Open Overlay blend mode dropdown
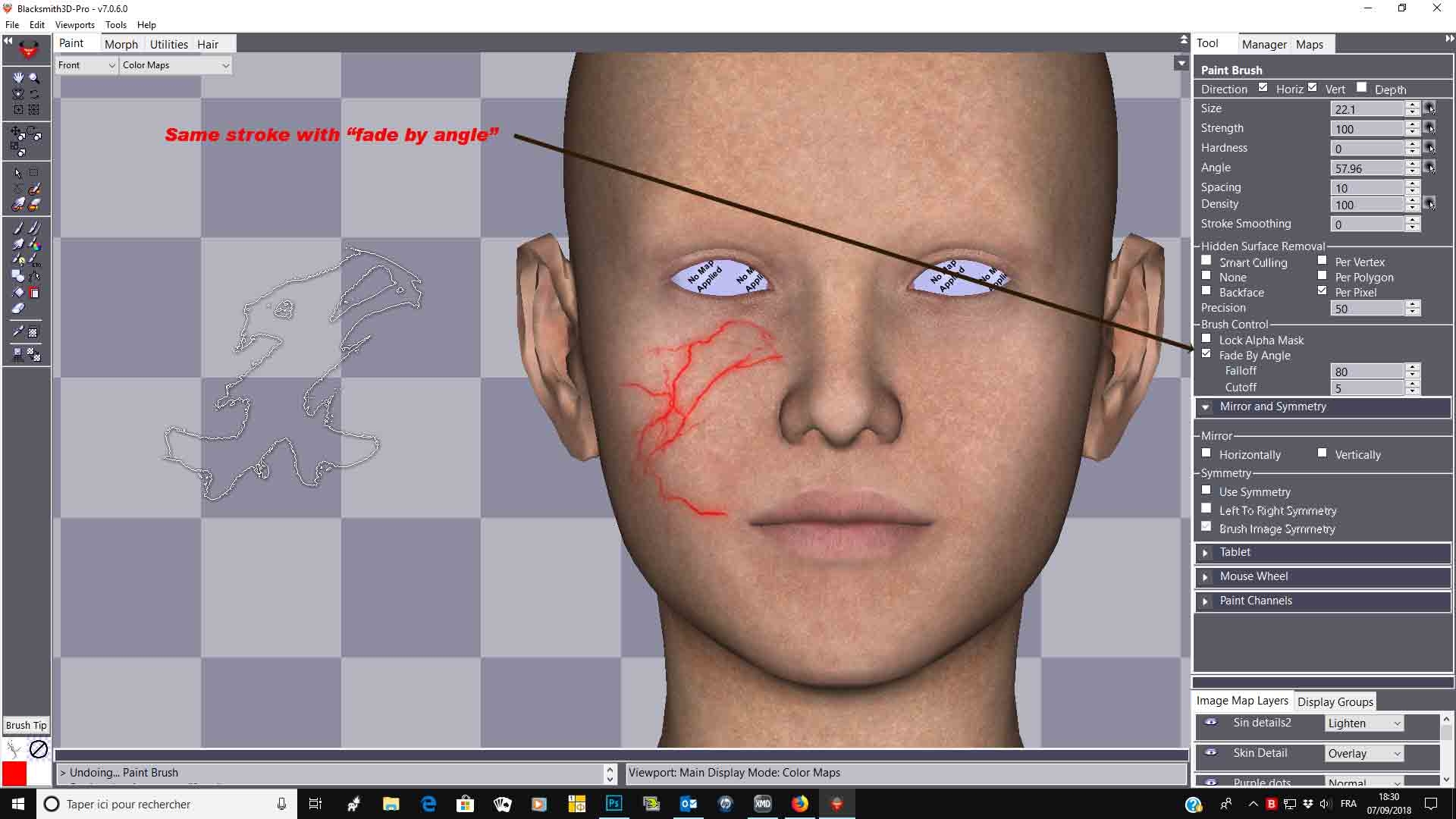This screenshot has height=819, width=1456. pyautogui.click(x=1364, y=754)
